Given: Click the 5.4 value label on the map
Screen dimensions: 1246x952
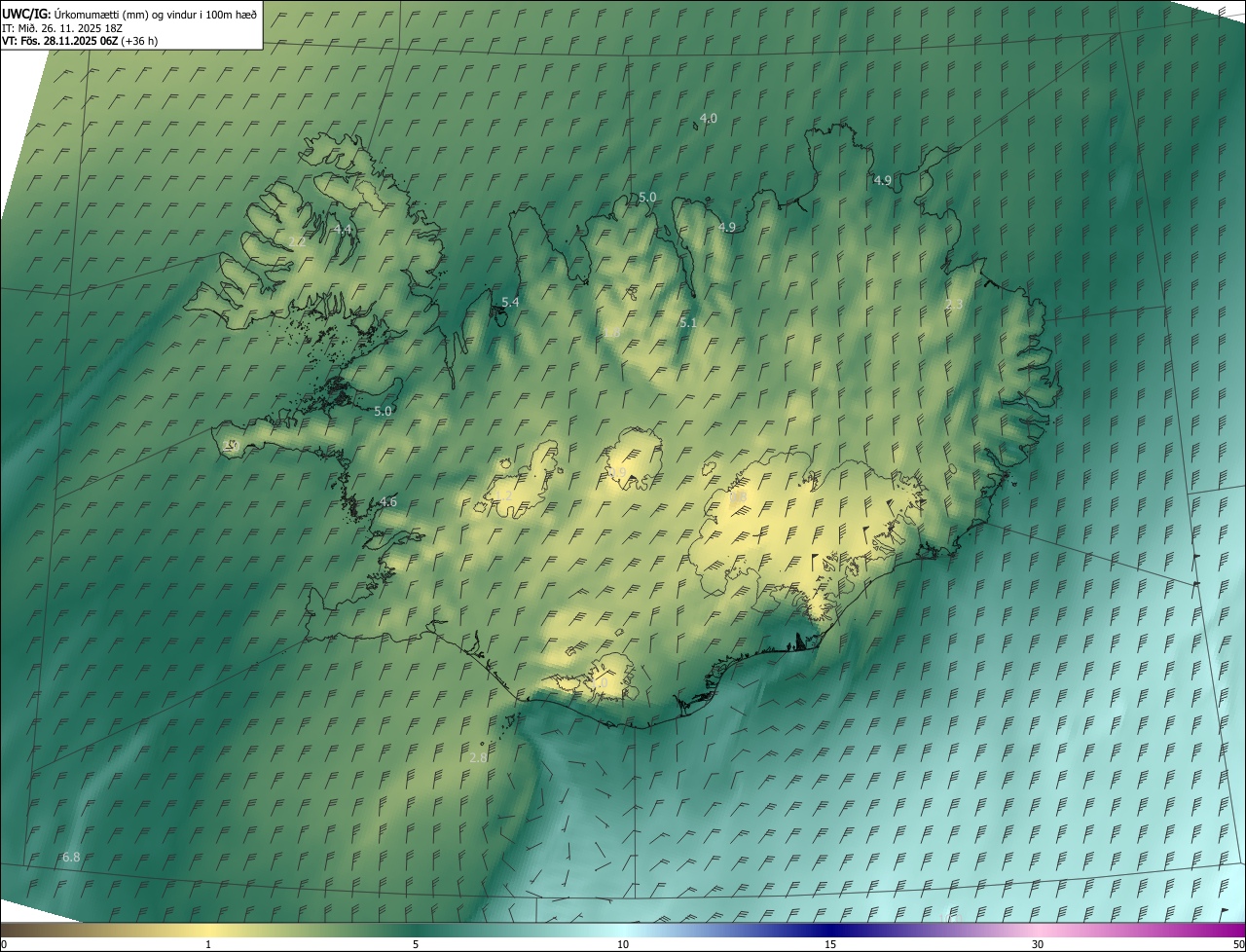Looking at the screenshot, I should tap(510, 303).
